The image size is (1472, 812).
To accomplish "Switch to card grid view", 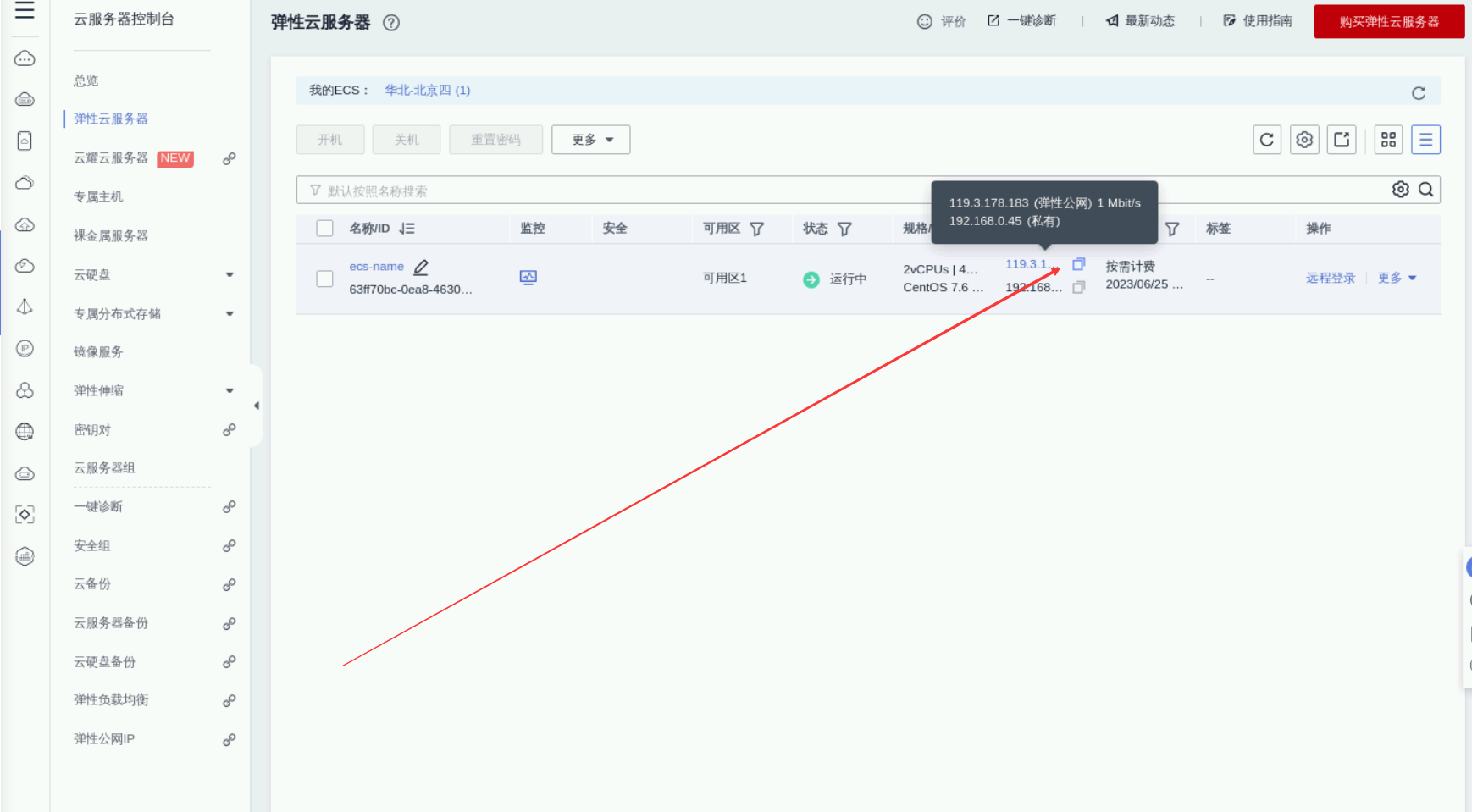I will [x=1388, y=140].
